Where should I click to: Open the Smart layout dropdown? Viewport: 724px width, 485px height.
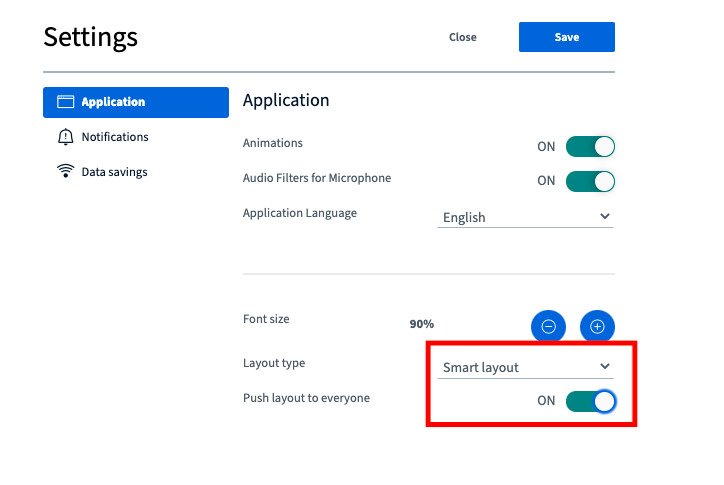(x=525, y=367)
